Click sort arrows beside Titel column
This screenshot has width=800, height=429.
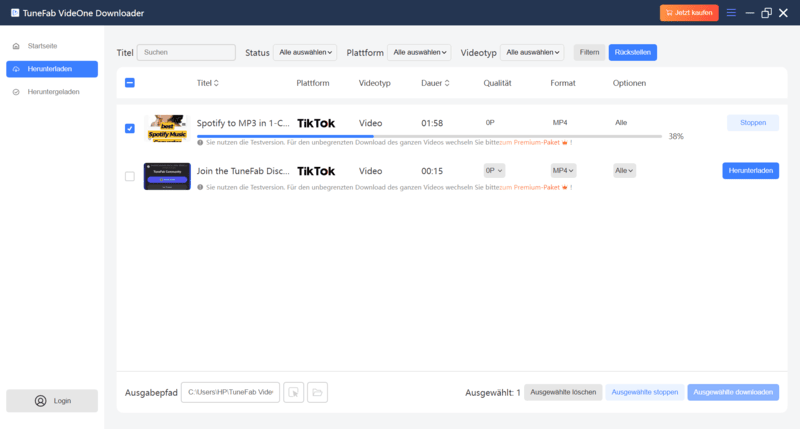[216, 83]
